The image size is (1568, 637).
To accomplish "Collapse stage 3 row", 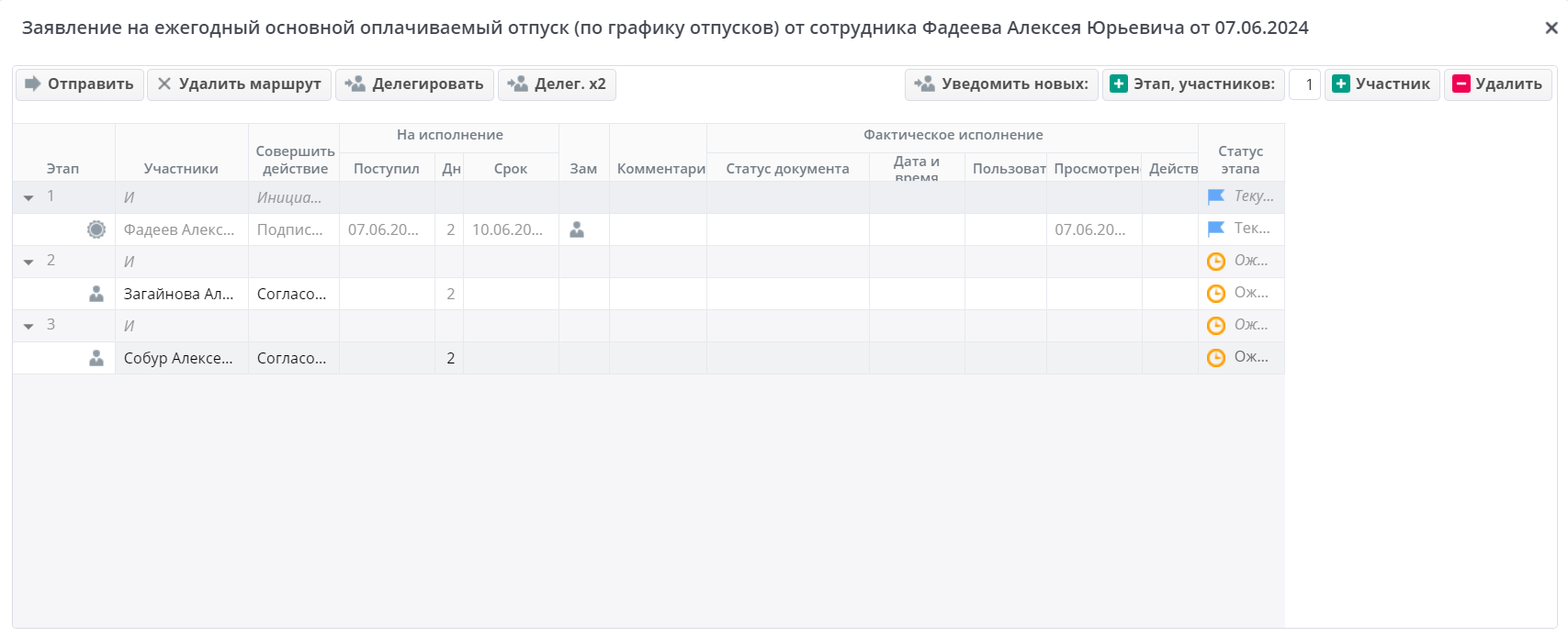I will pyautogui.click(x=28, y=326).
